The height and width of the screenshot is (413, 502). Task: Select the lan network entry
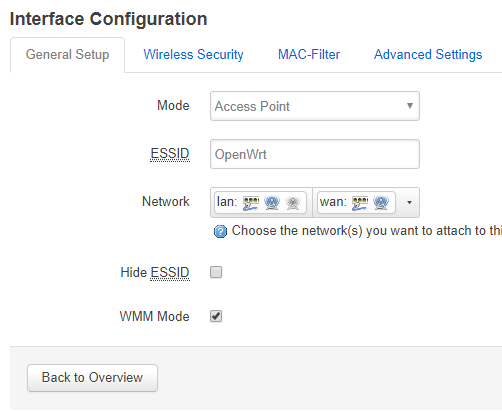(x=260, y=202)
